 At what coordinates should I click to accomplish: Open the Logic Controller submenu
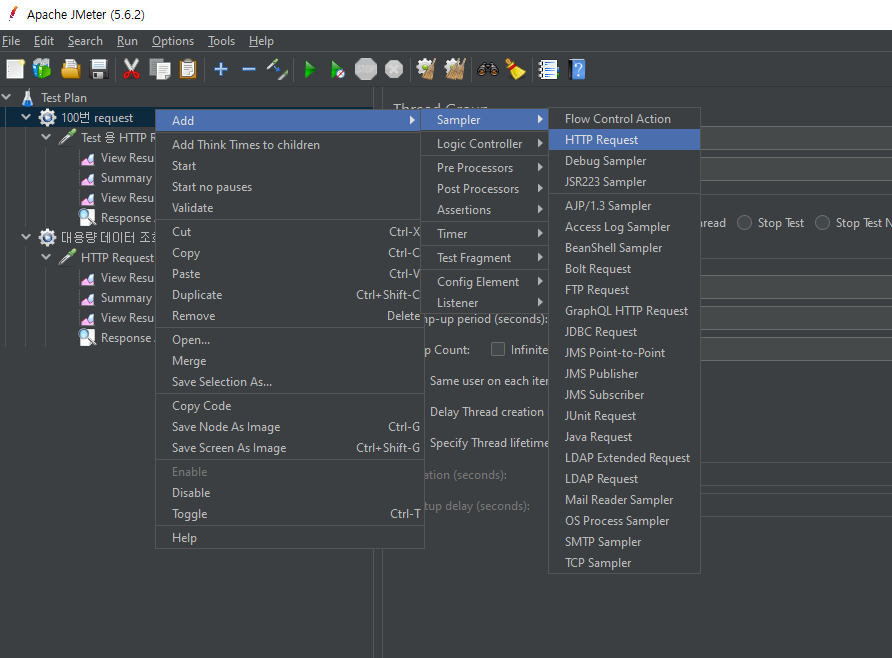484,144
